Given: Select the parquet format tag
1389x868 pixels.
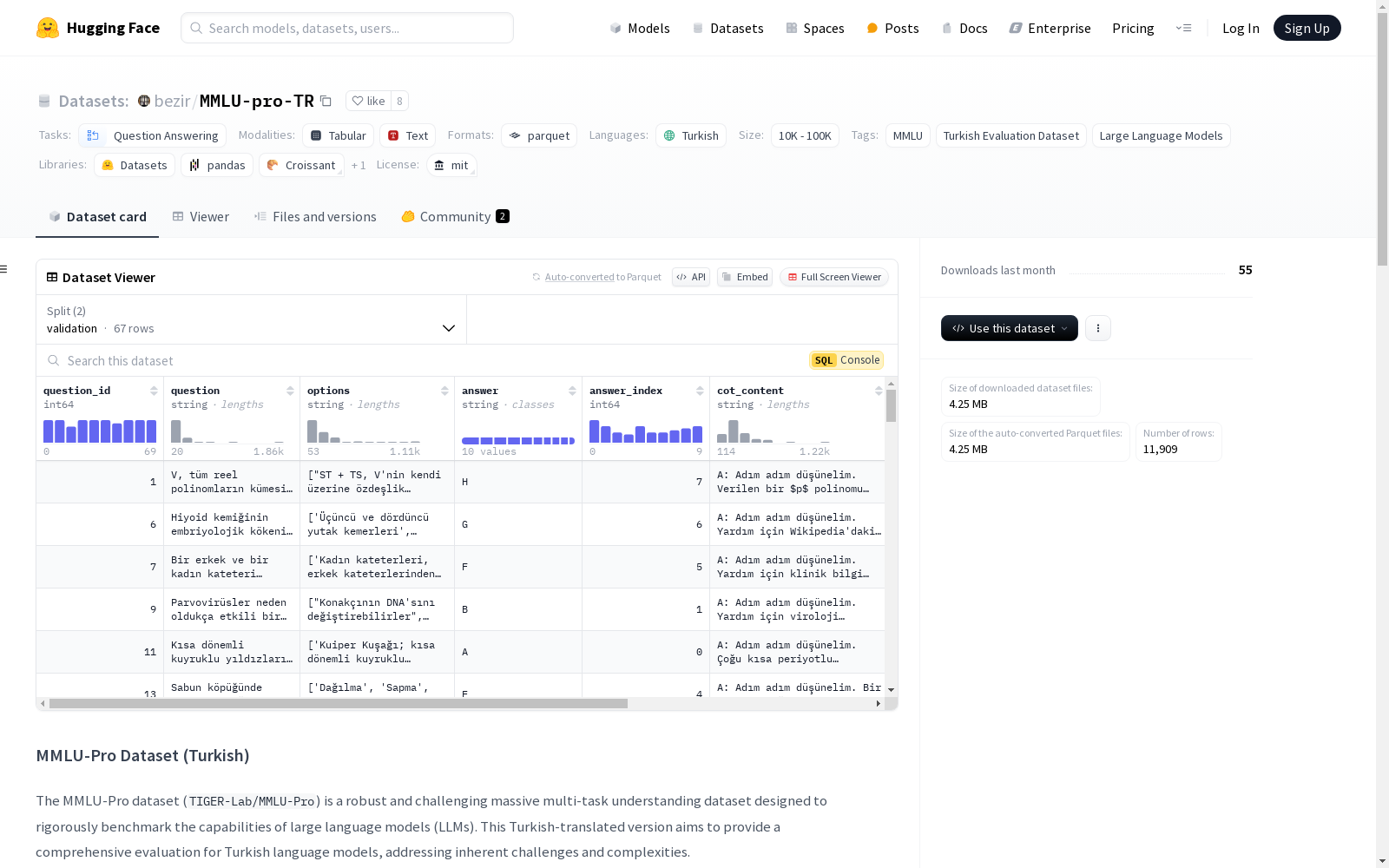Looking at the screenshot, I should pyautogui.click(x=539, y=135).
